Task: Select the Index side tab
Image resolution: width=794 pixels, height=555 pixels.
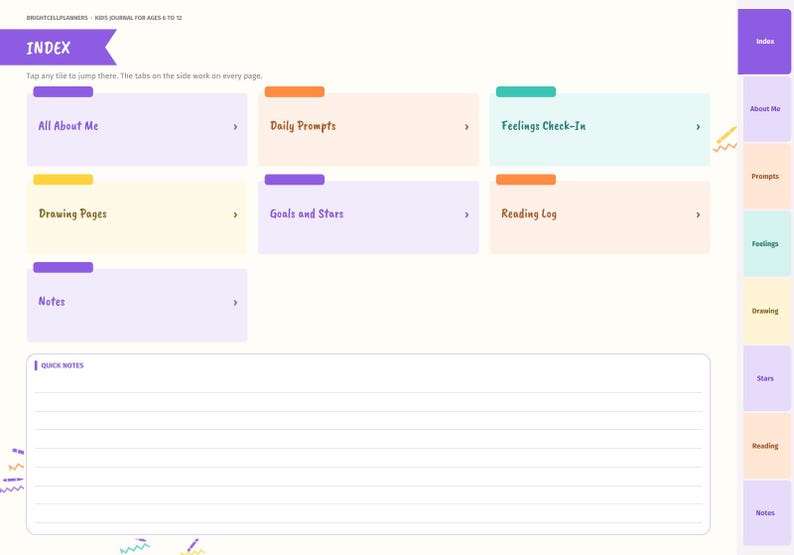Action: pos(765,42)
